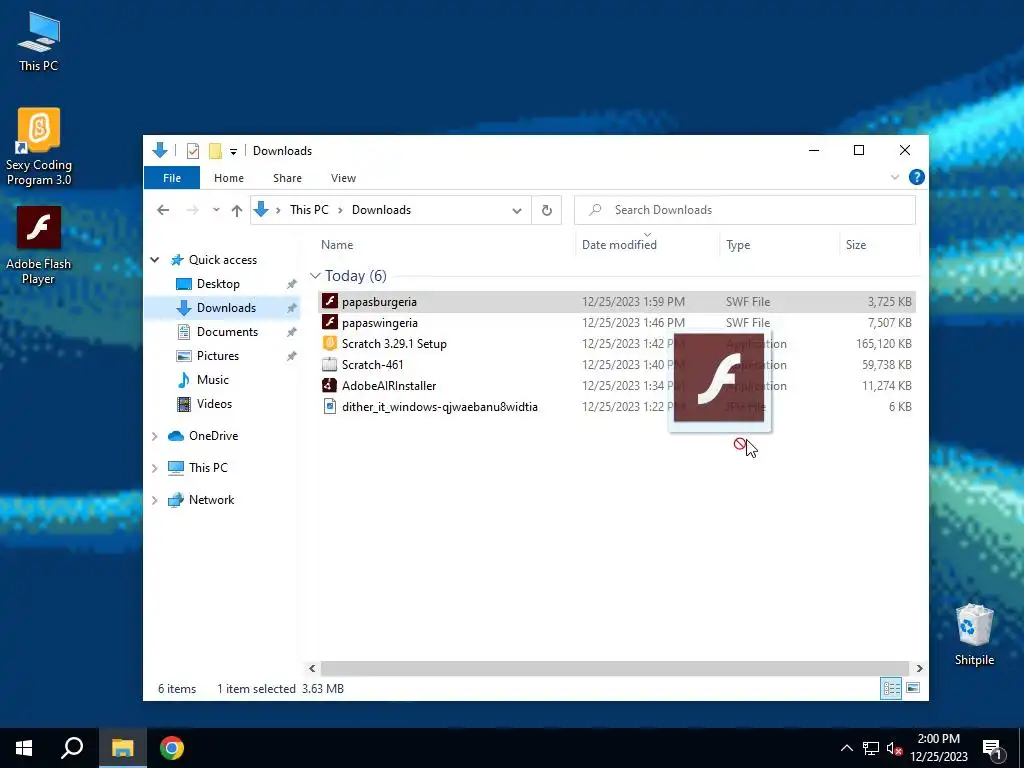Image resolution: width=1024 pixels, height=768 pixels.
Task: Click the horizontal scrollbar right arrow
Action: (x=919, y=668)
